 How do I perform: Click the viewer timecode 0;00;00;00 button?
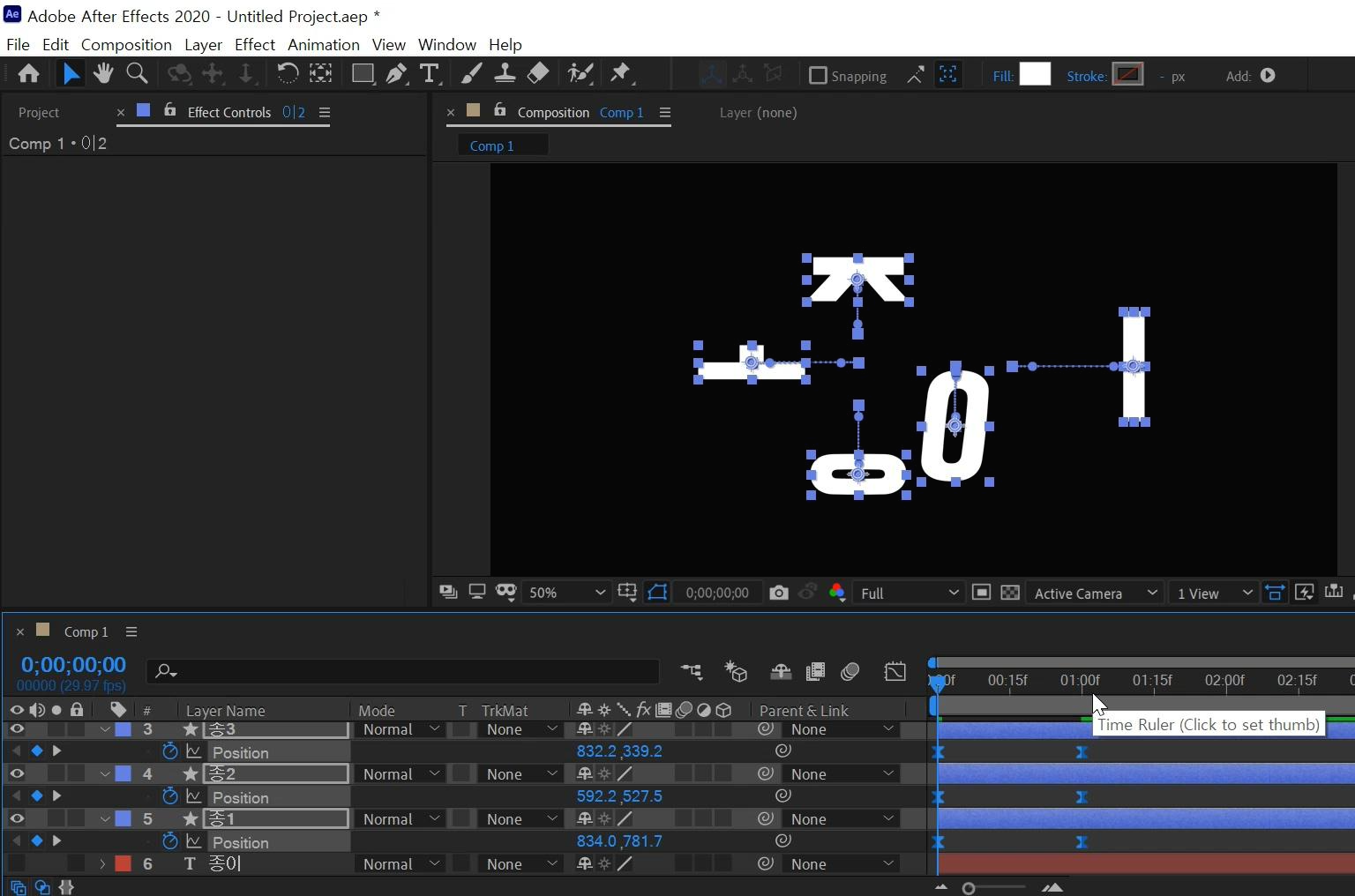pos(717,593)
